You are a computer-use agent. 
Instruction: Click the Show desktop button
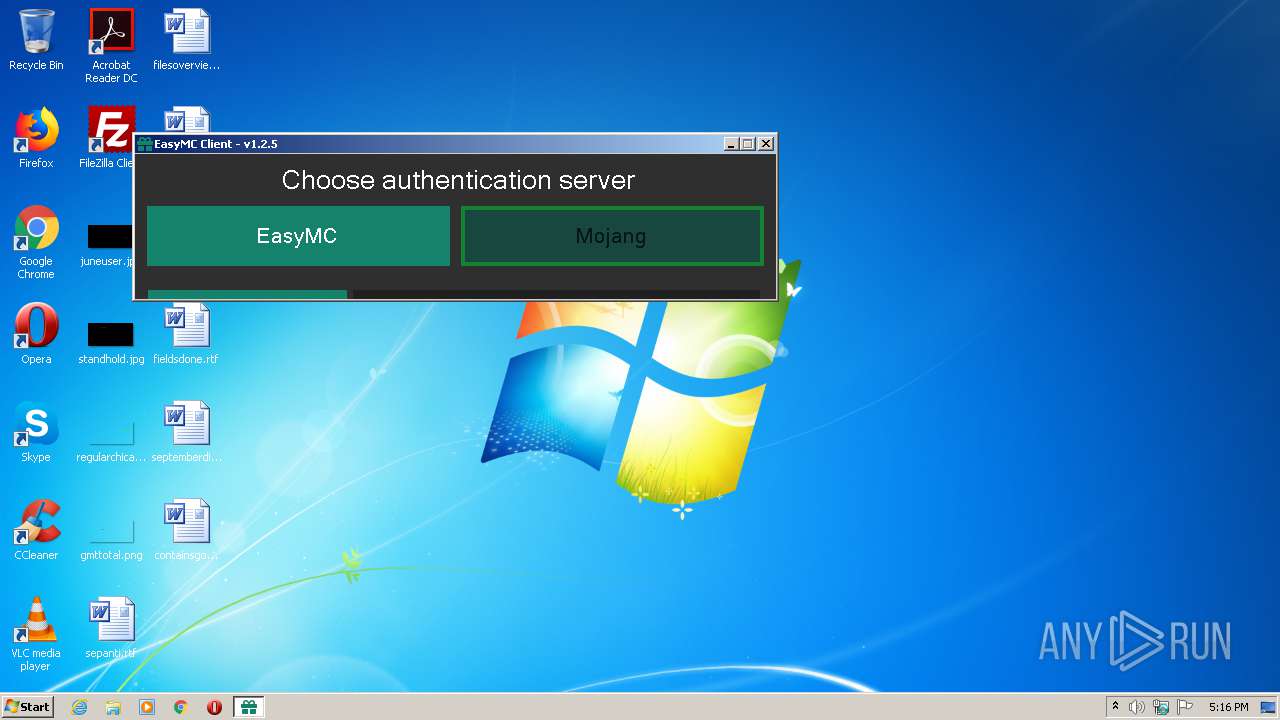coord(1269,707)
